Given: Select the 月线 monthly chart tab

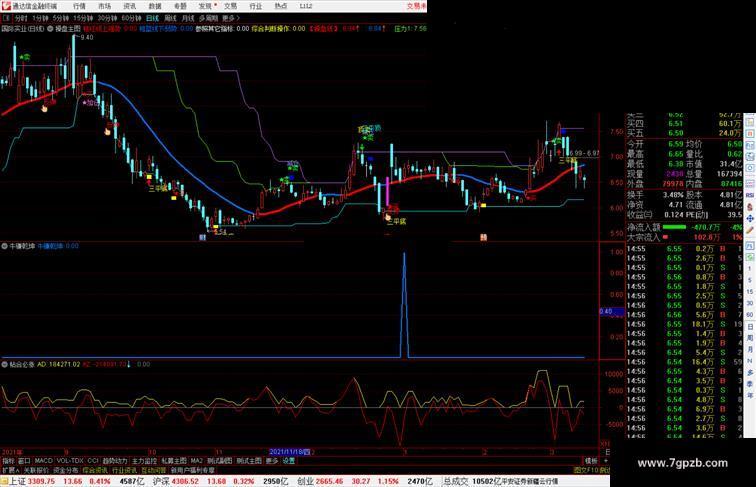Looking at the screenshot, I should click(188, 18).
